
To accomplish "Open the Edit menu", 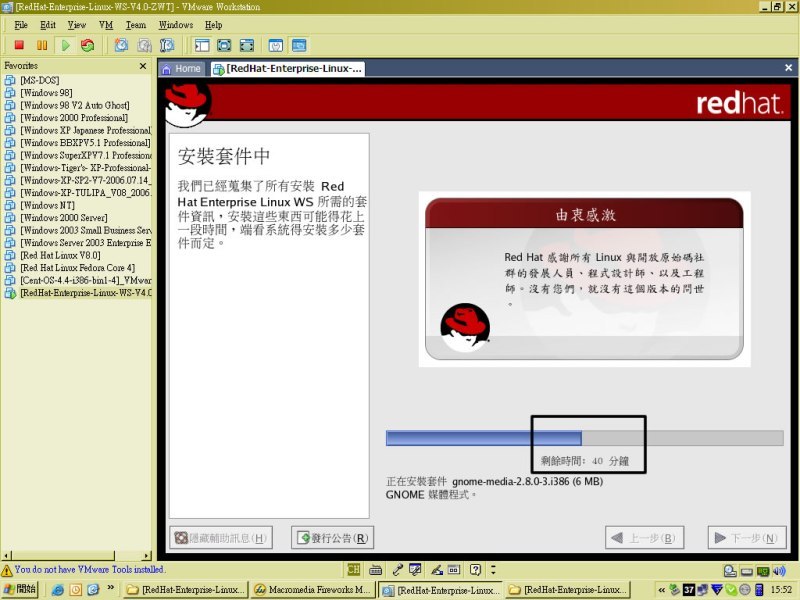I will tap(48, 25).
